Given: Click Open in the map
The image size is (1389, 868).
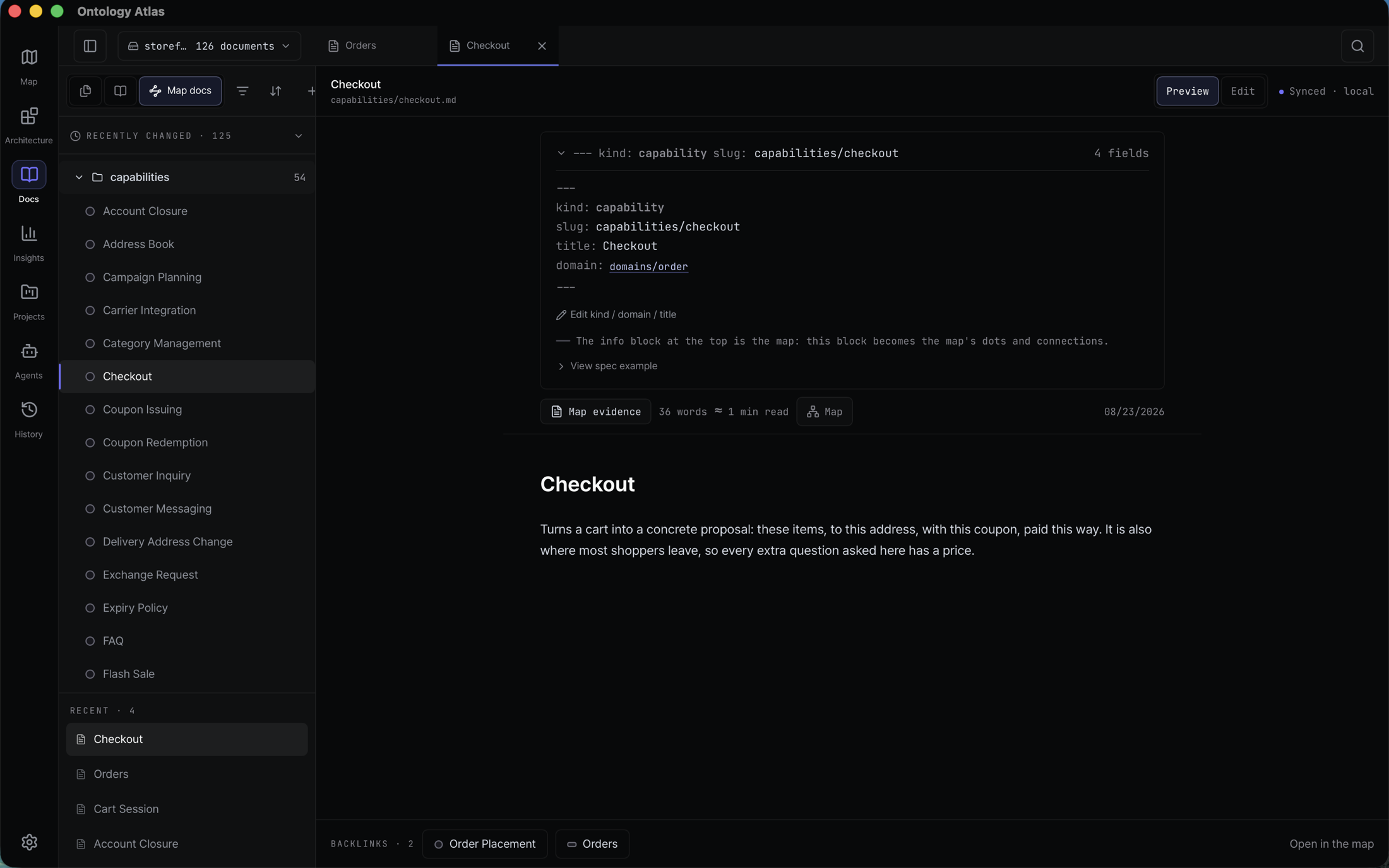Looking at the screenshot, I should coord(1331,844).
